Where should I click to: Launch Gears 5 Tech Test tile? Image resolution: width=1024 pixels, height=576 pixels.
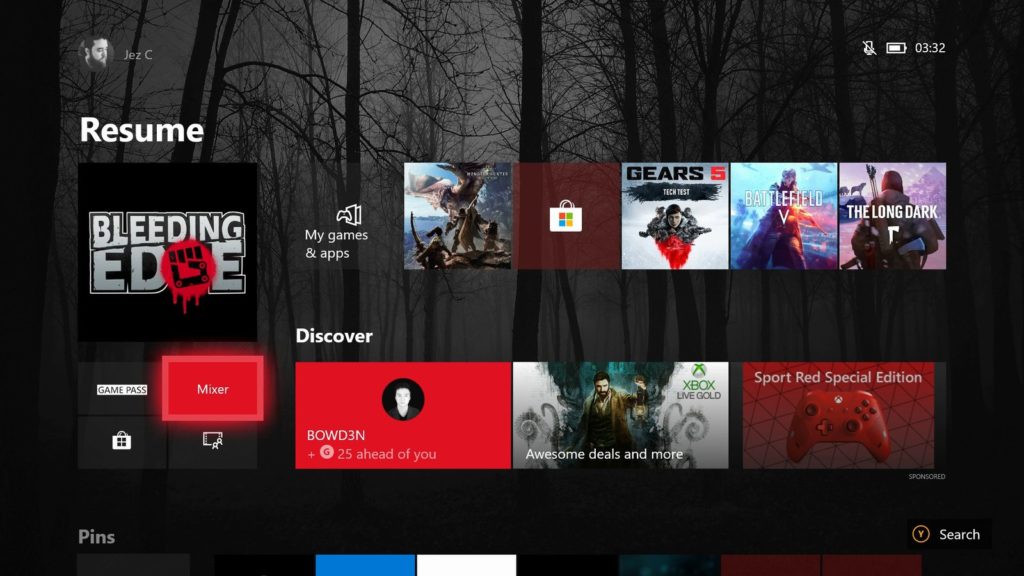click(x=675, y=216)
